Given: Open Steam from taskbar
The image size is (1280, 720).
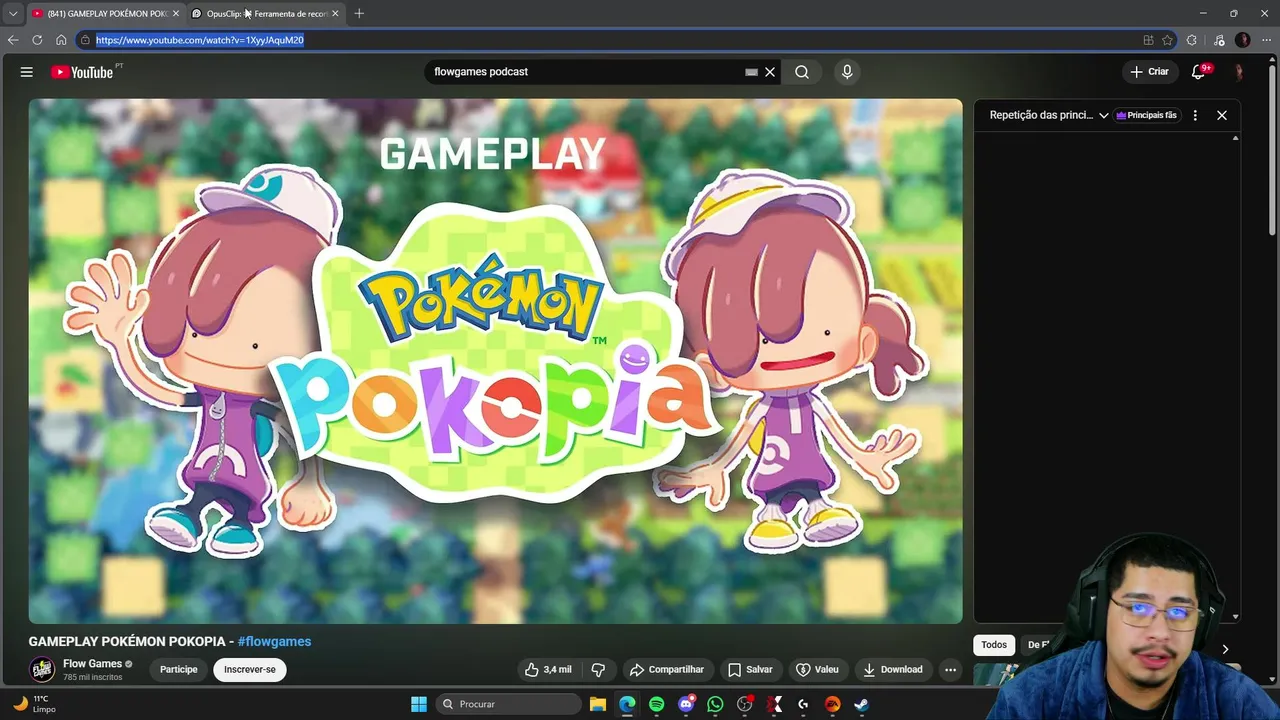Looking at the screenshot, I should [861, 704].
